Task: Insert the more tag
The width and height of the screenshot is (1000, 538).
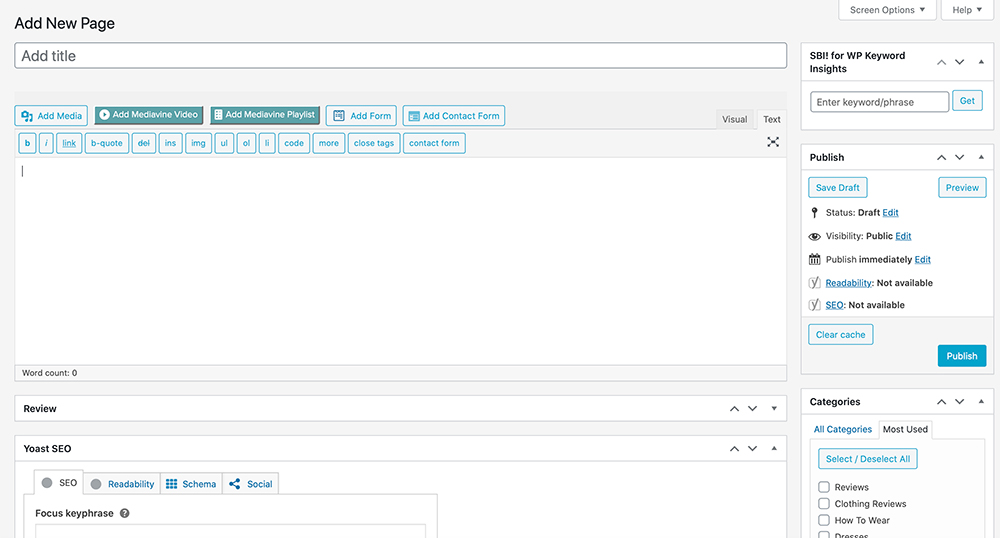Action: tap(329, 143)
